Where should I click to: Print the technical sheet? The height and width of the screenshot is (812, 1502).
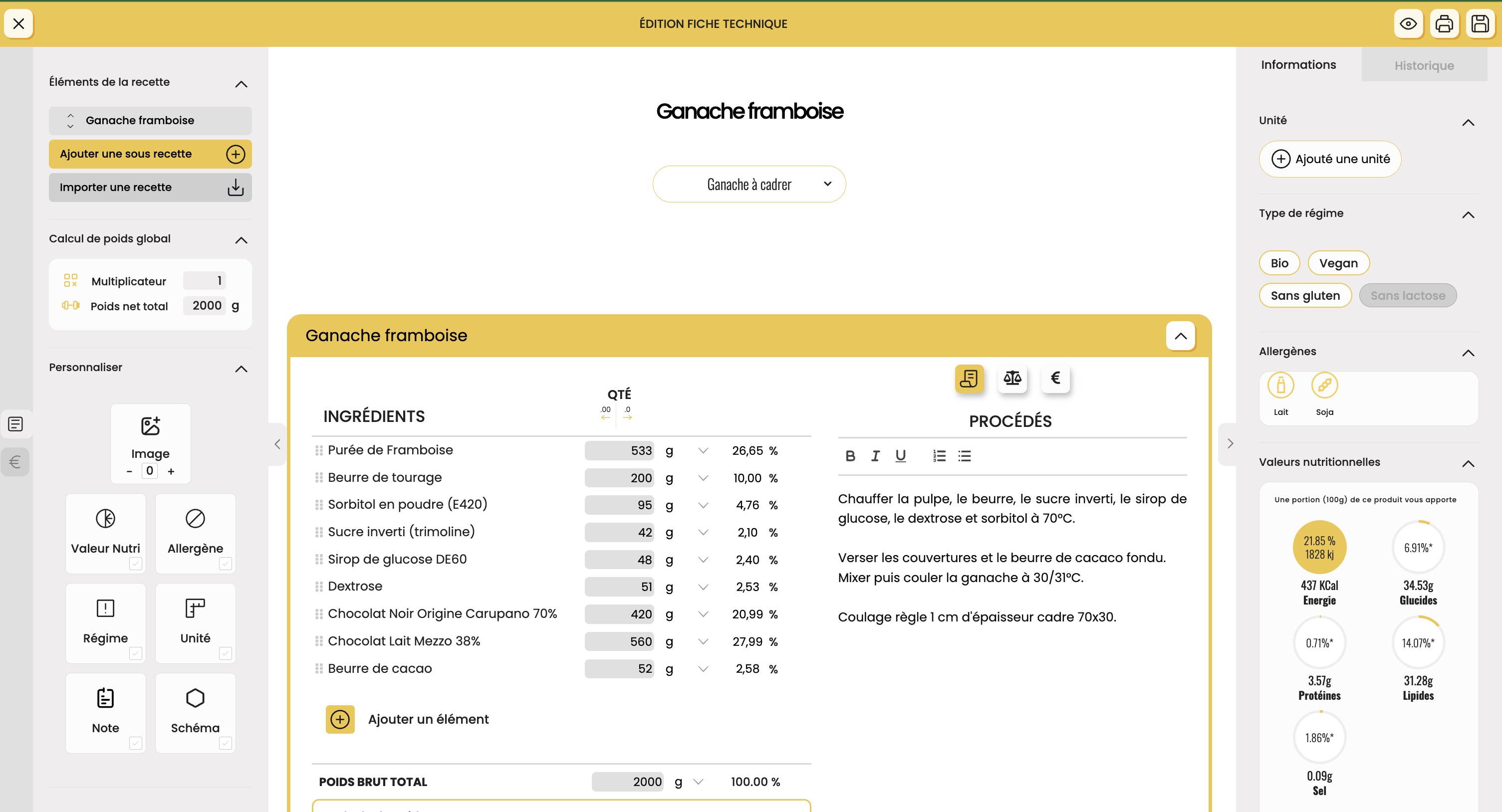tap(1444, 24)
